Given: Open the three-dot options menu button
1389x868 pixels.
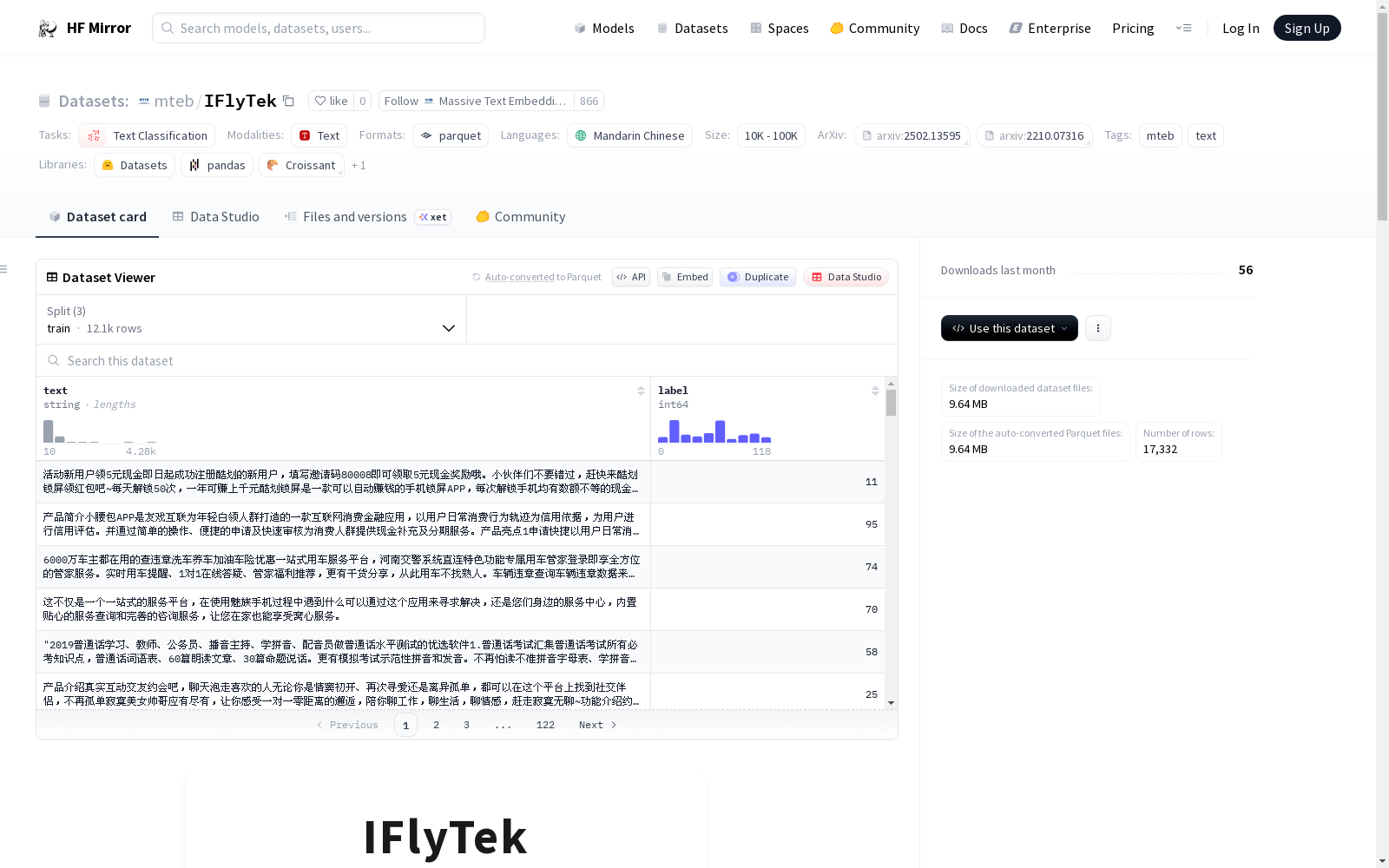Looking at the screenshot, I should click(1098, 328).
